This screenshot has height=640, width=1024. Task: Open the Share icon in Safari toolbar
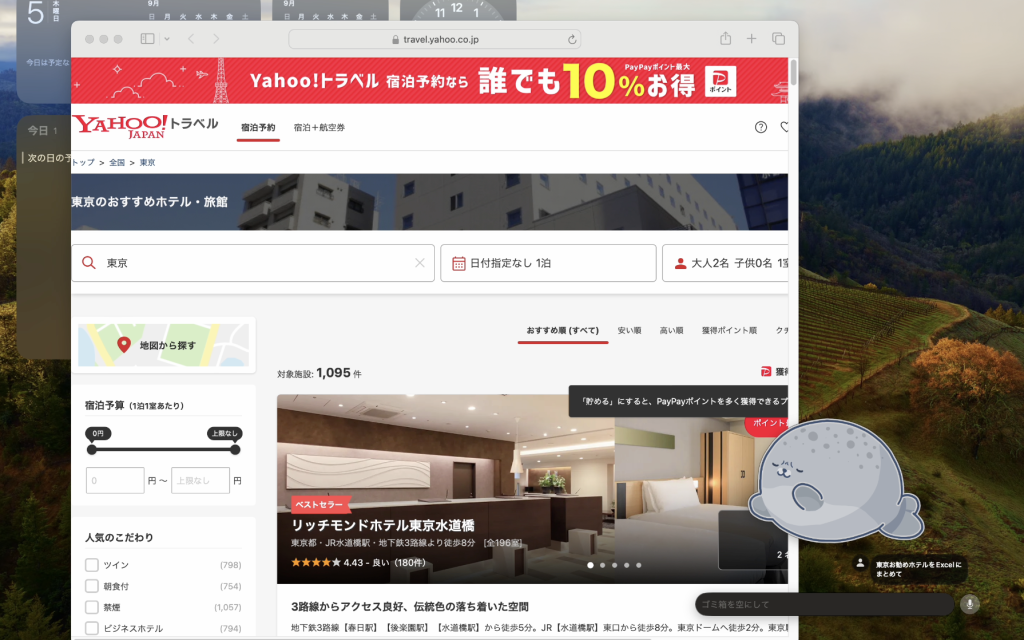point(726,39)
